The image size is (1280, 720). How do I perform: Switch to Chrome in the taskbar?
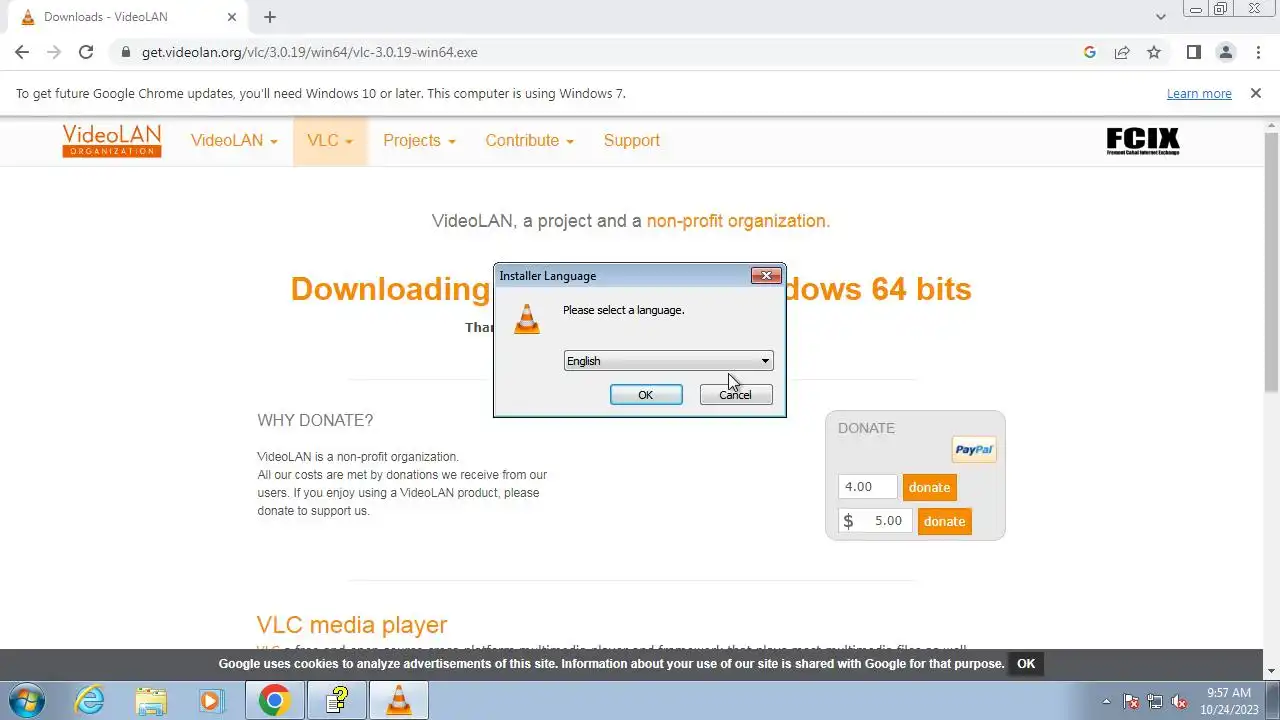click(x=275, y=700)
